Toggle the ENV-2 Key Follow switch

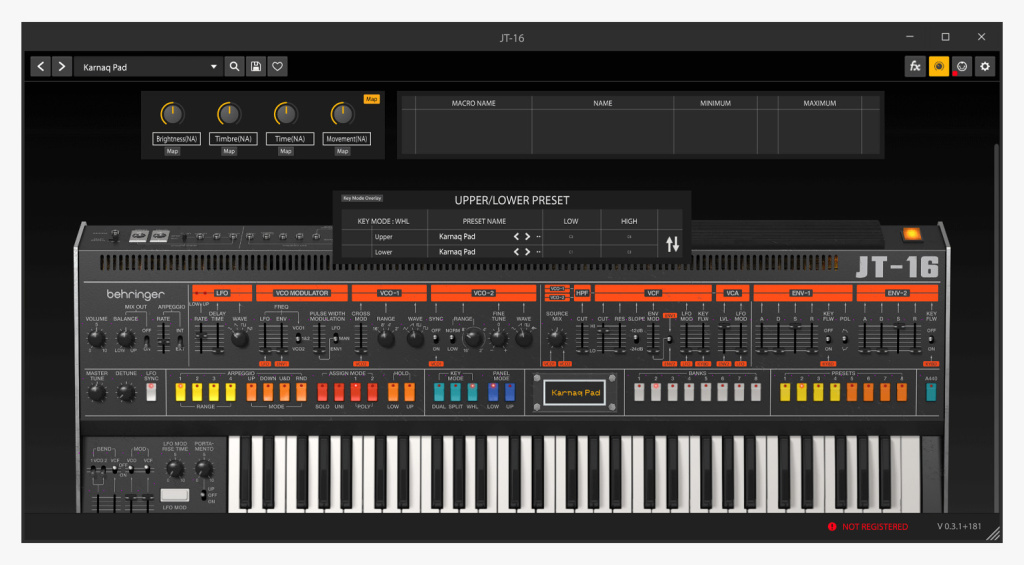click(931, 340)
